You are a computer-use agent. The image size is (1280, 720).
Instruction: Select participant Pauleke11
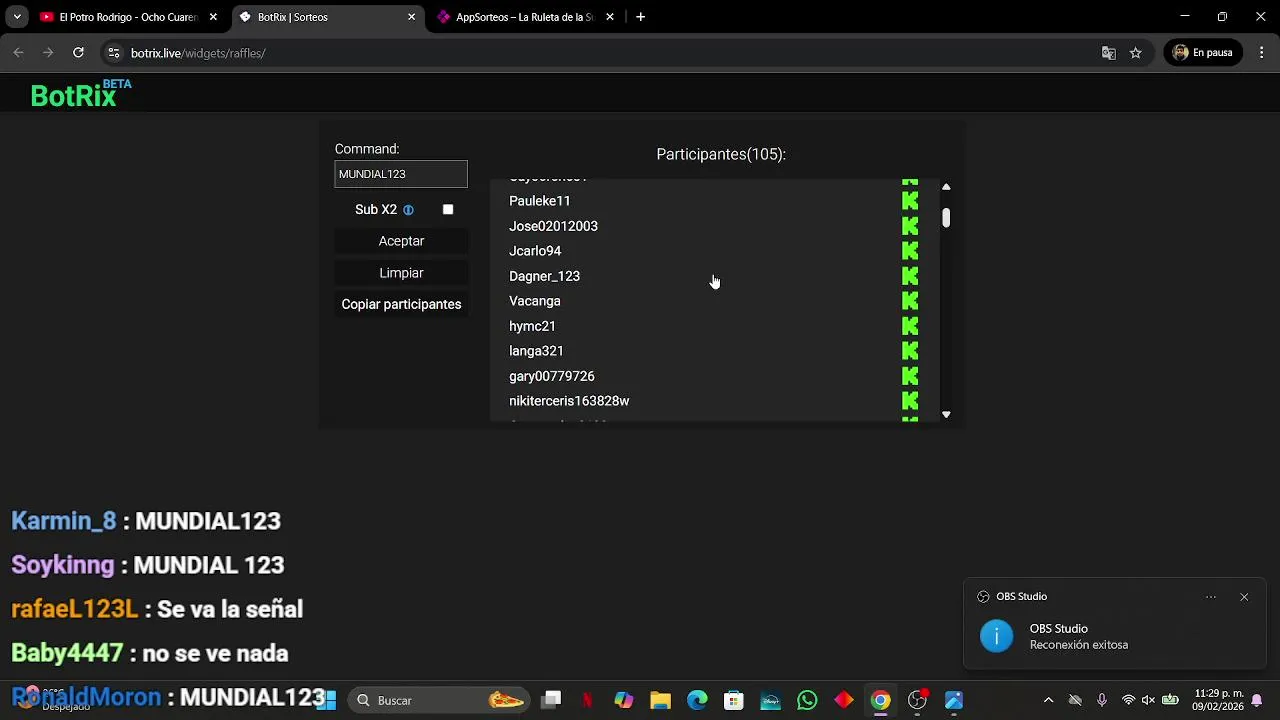540,201
